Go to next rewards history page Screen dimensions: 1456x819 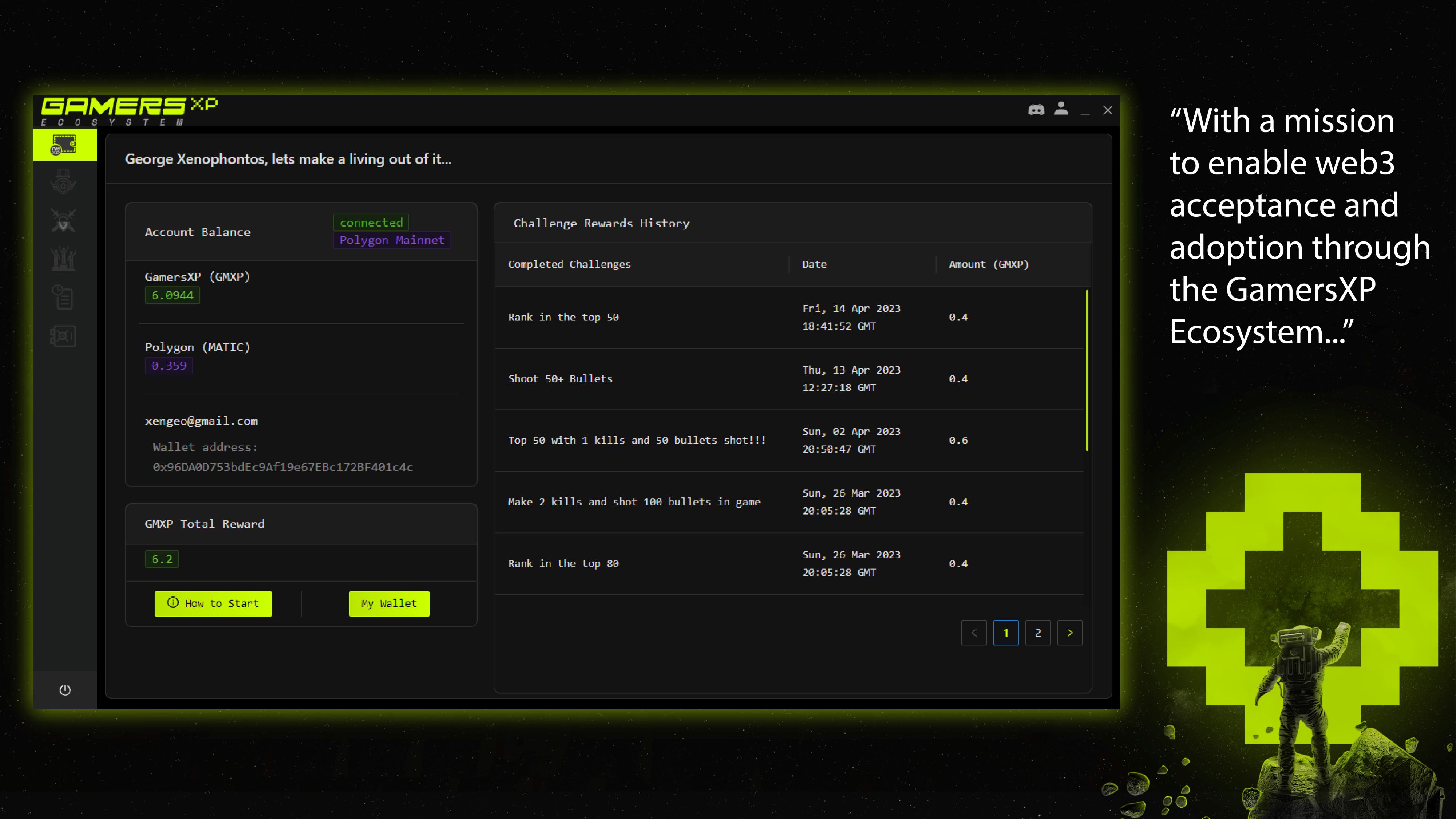click(1069, 633)
